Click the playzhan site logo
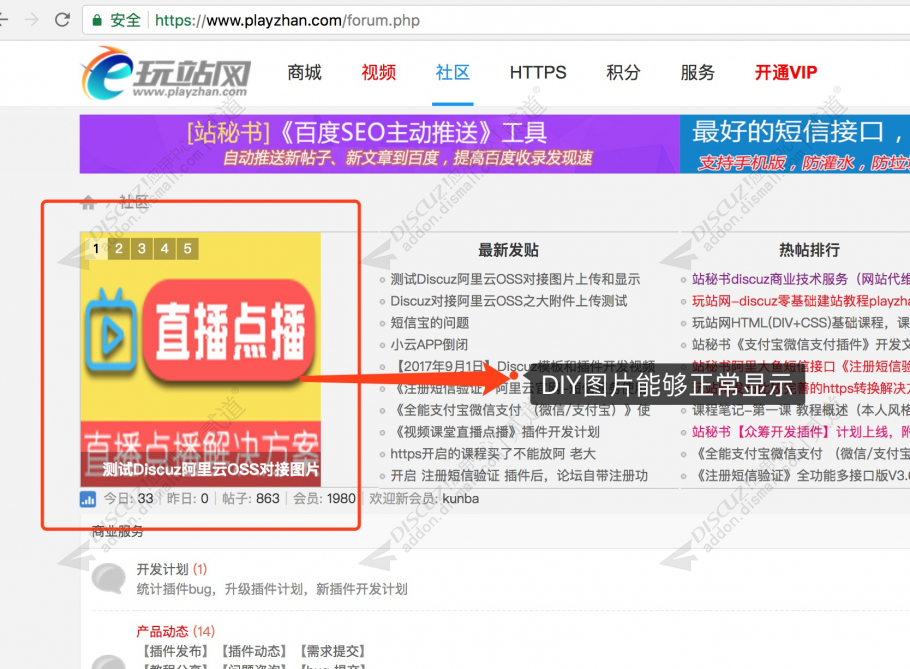This screenshot has width=910, height=669. 167,74
